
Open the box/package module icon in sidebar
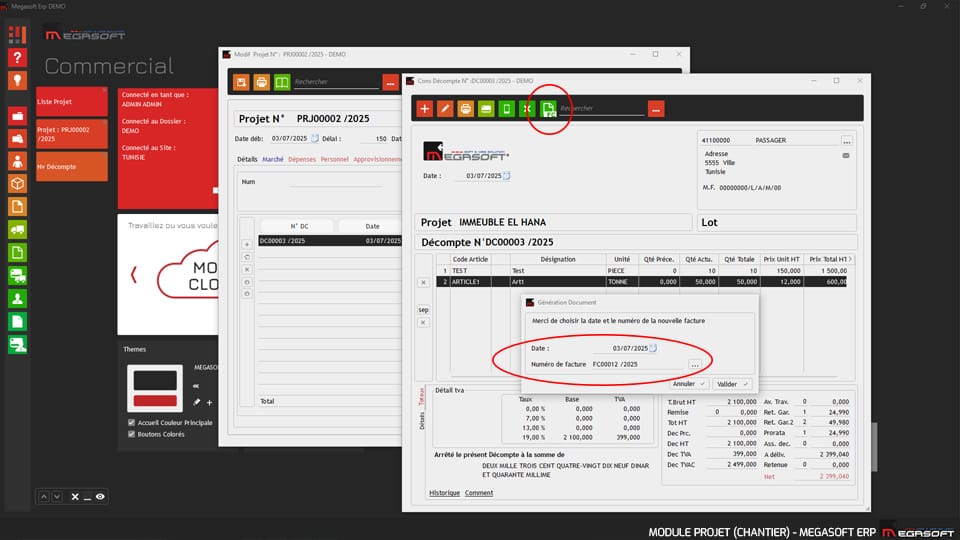point(17,184)
